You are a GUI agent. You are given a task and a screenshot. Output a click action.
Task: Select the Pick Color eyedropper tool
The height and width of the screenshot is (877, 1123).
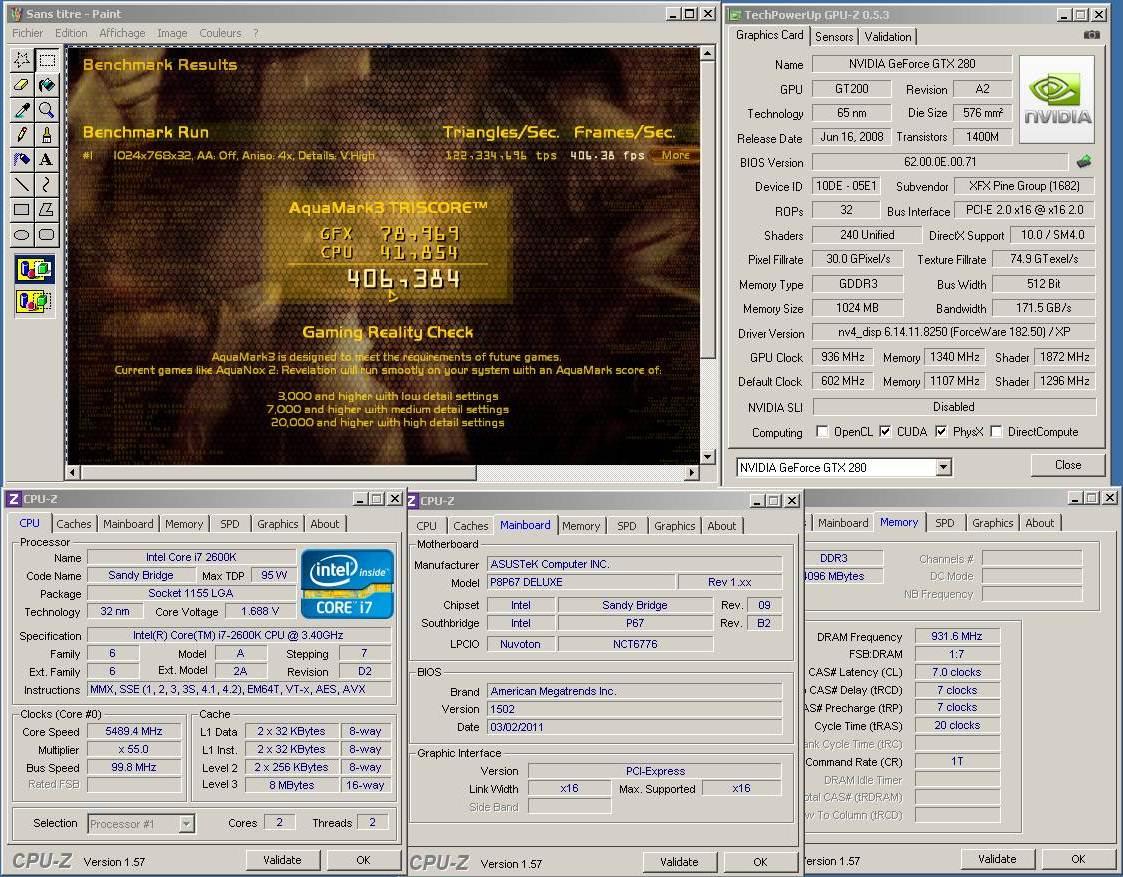21,110
